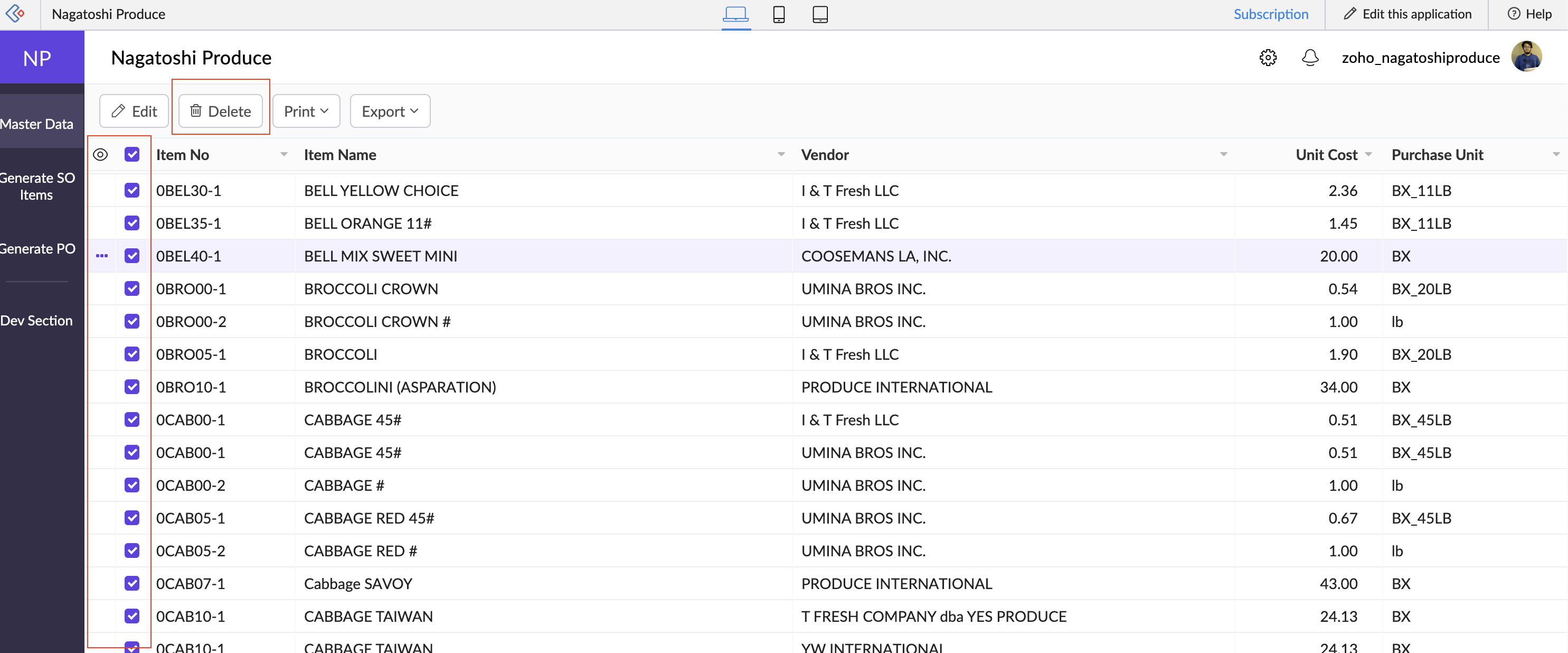Switch to tablet preview mode icon
The image size is (1568, 653).
point(820,14)
